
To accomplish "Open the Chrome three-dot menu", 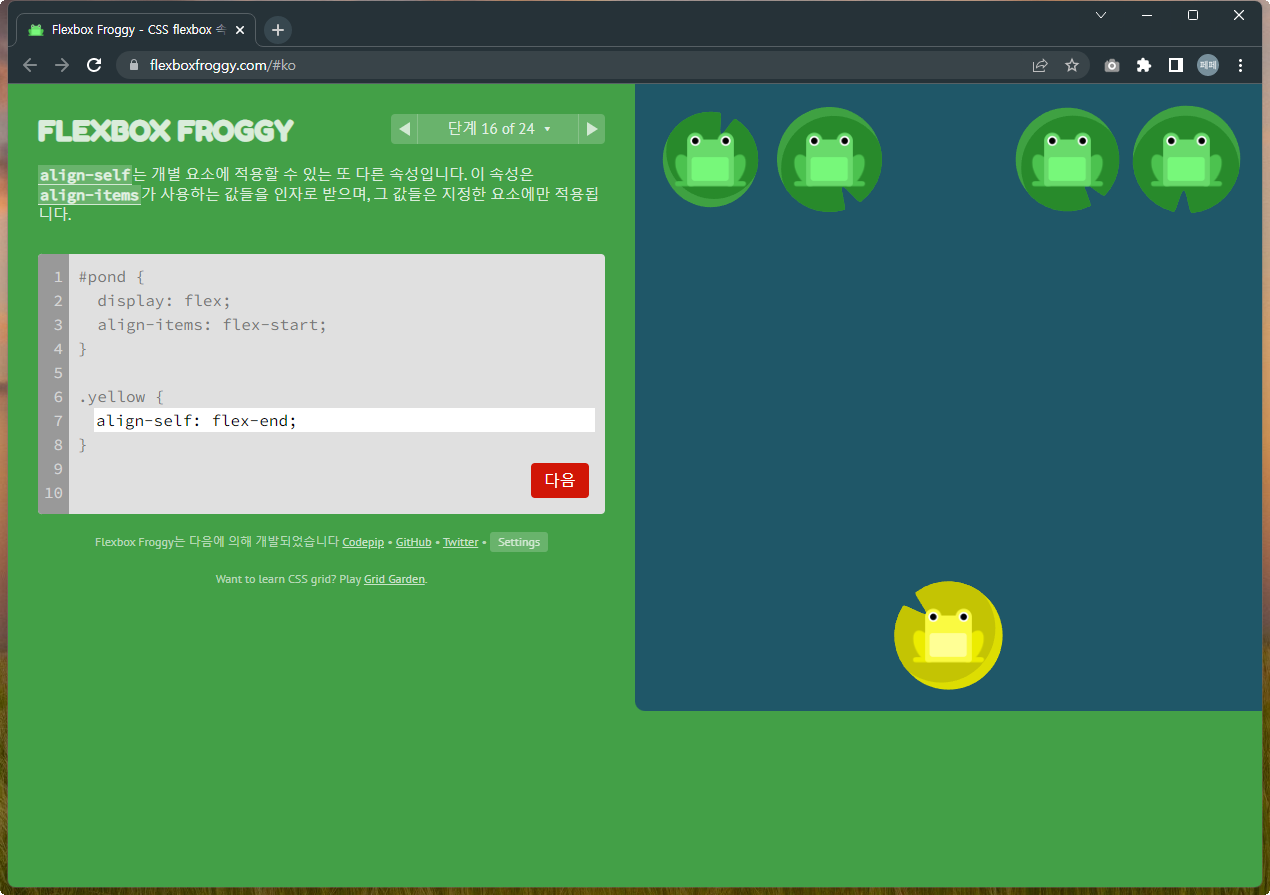I will pos(1241,65).
